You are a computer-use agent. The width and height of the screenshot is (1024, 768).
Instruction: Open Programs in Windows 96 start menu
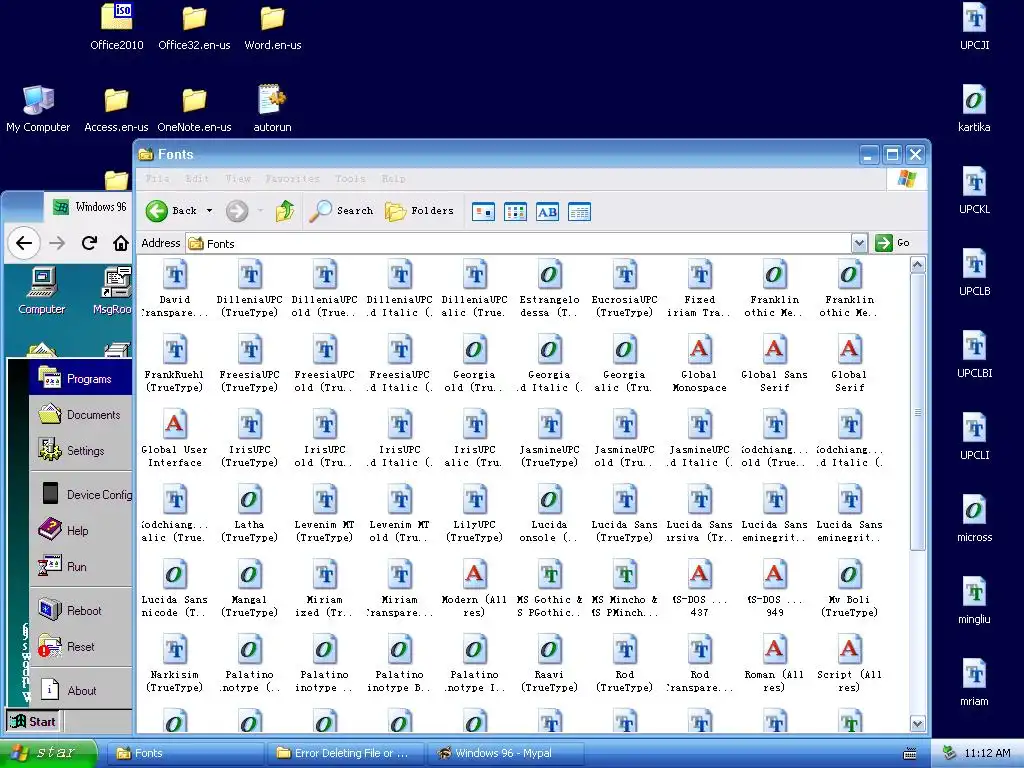(x=81, y=379)
